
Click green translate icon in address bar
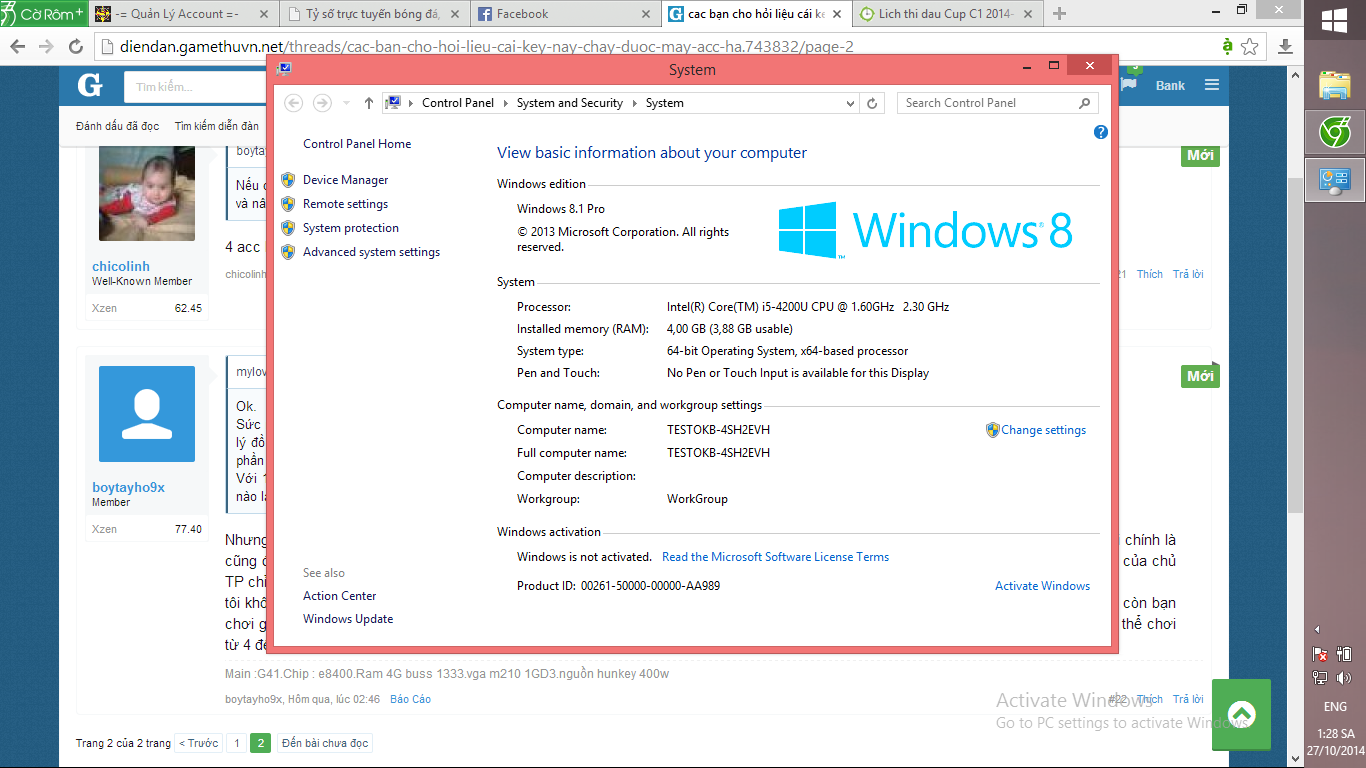click(1227, 47)
